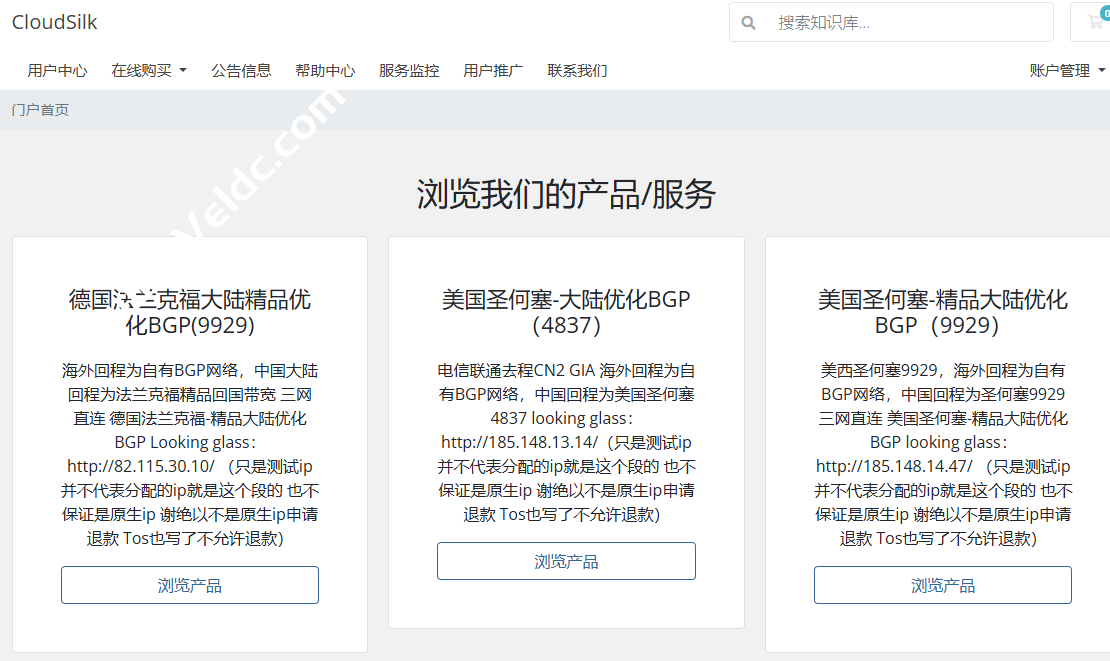
Task: Open the 联系我们 page
Action: [x=576, y=70]
